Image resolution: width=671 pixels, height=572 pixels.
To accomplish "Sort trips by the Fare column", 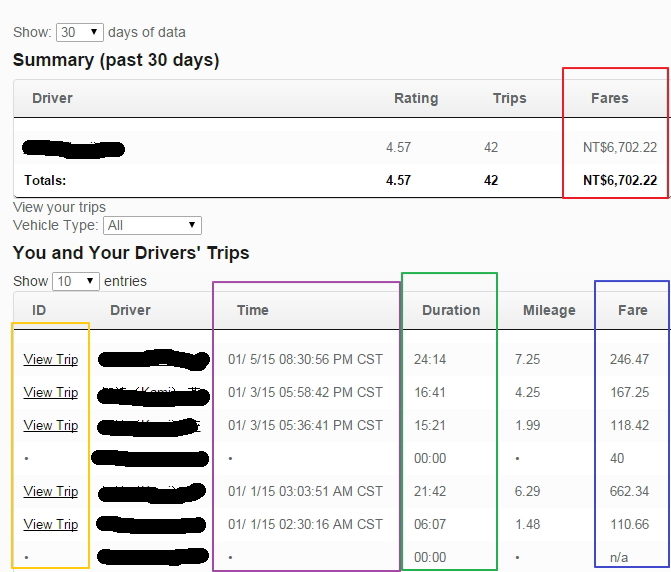I will coord(632,310).
